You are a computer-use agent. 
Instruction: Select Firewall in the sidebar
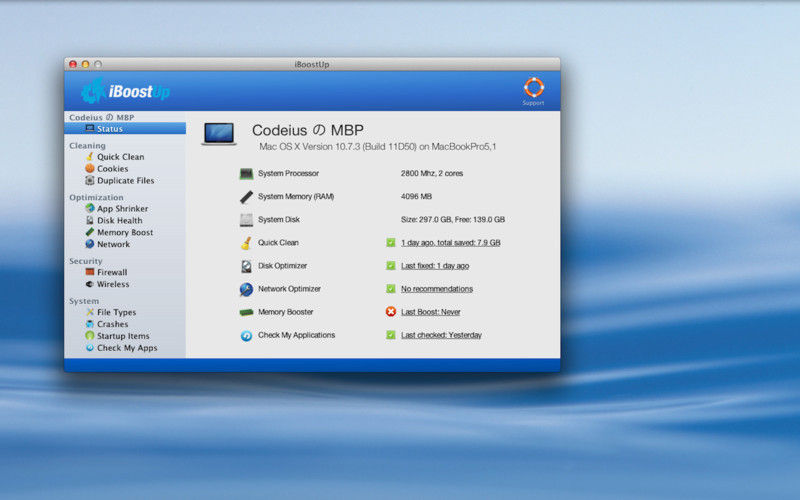click(x=112, y=272)
